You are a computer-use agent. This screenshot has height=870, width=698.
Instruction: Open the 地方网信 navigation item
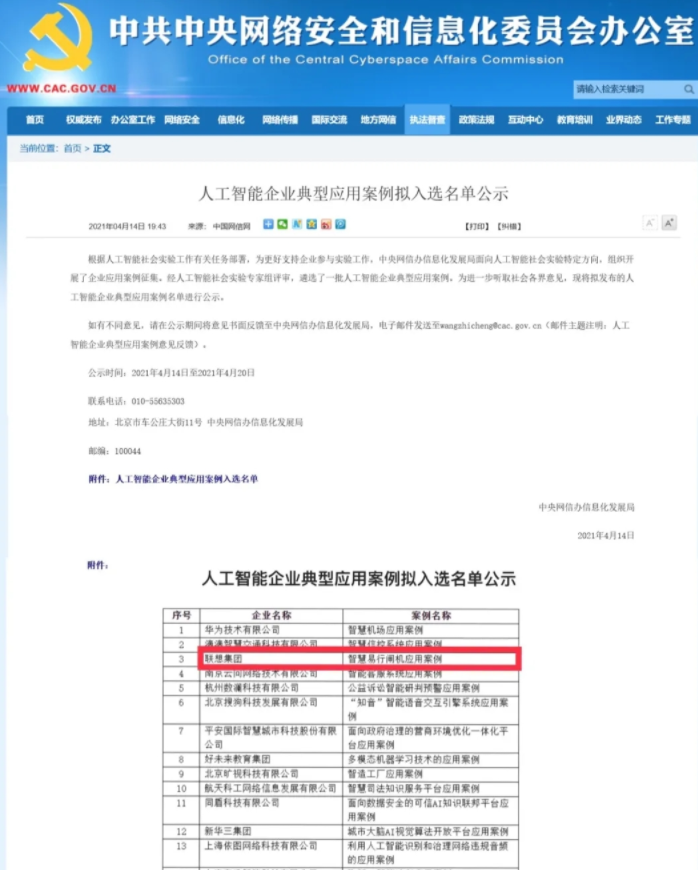[378, 120]
